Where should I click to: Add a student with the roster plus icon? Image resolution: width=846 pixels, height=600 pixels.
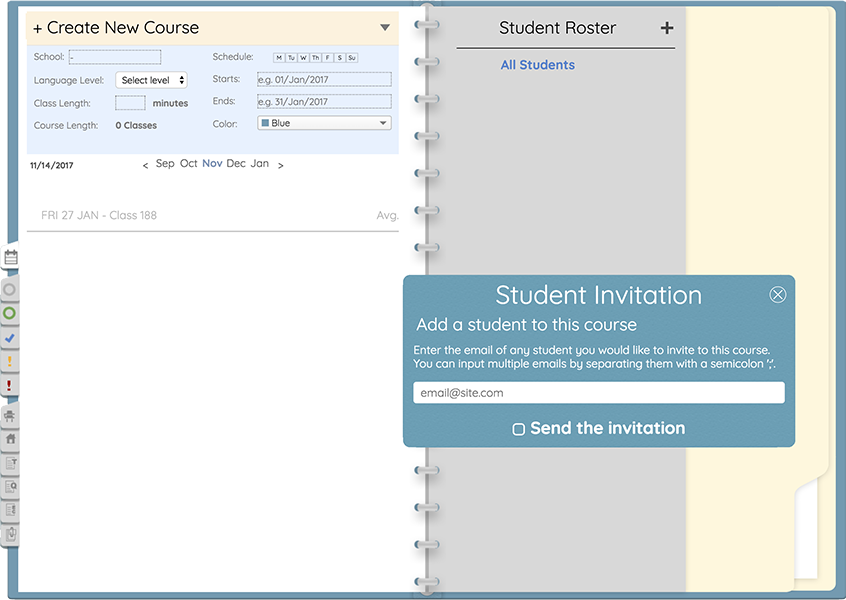click(667, 28)
